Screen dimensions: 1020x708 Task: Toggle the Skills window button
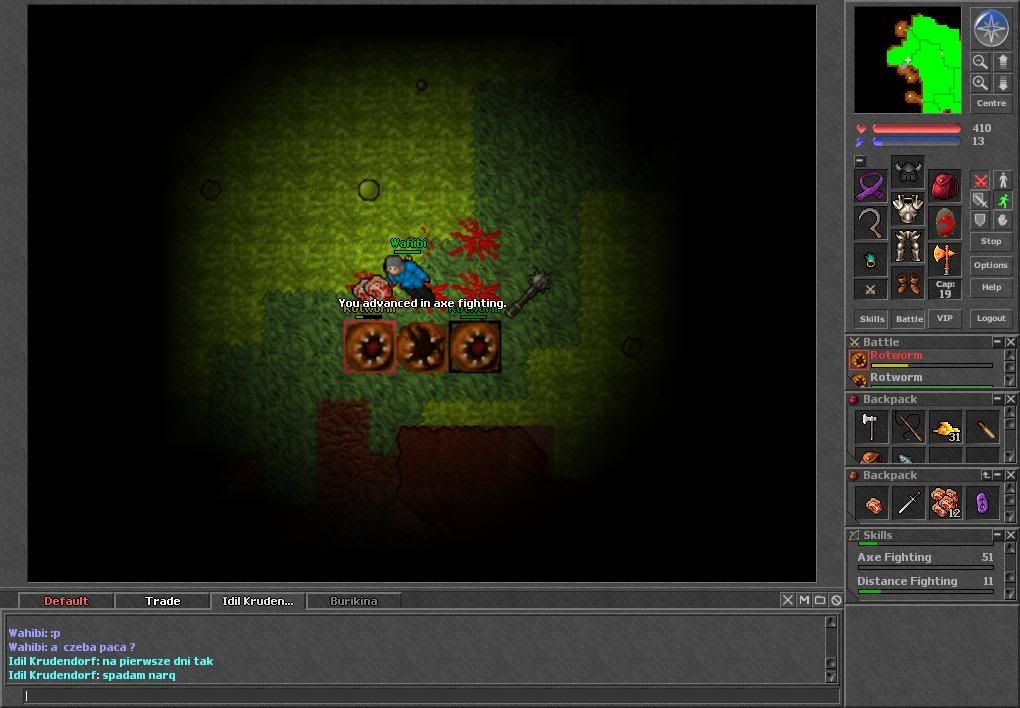(872, 318)
